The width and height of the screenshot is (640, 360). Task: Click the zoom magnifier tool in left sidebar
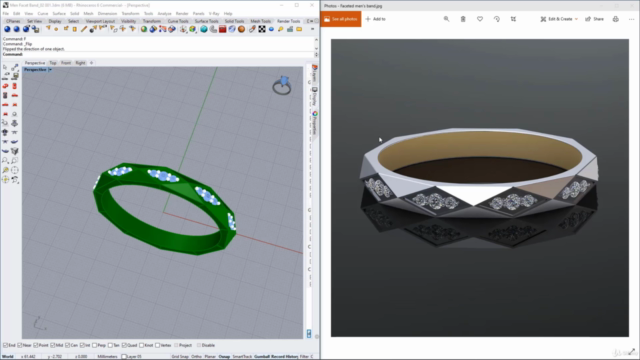tap(5, 160)
